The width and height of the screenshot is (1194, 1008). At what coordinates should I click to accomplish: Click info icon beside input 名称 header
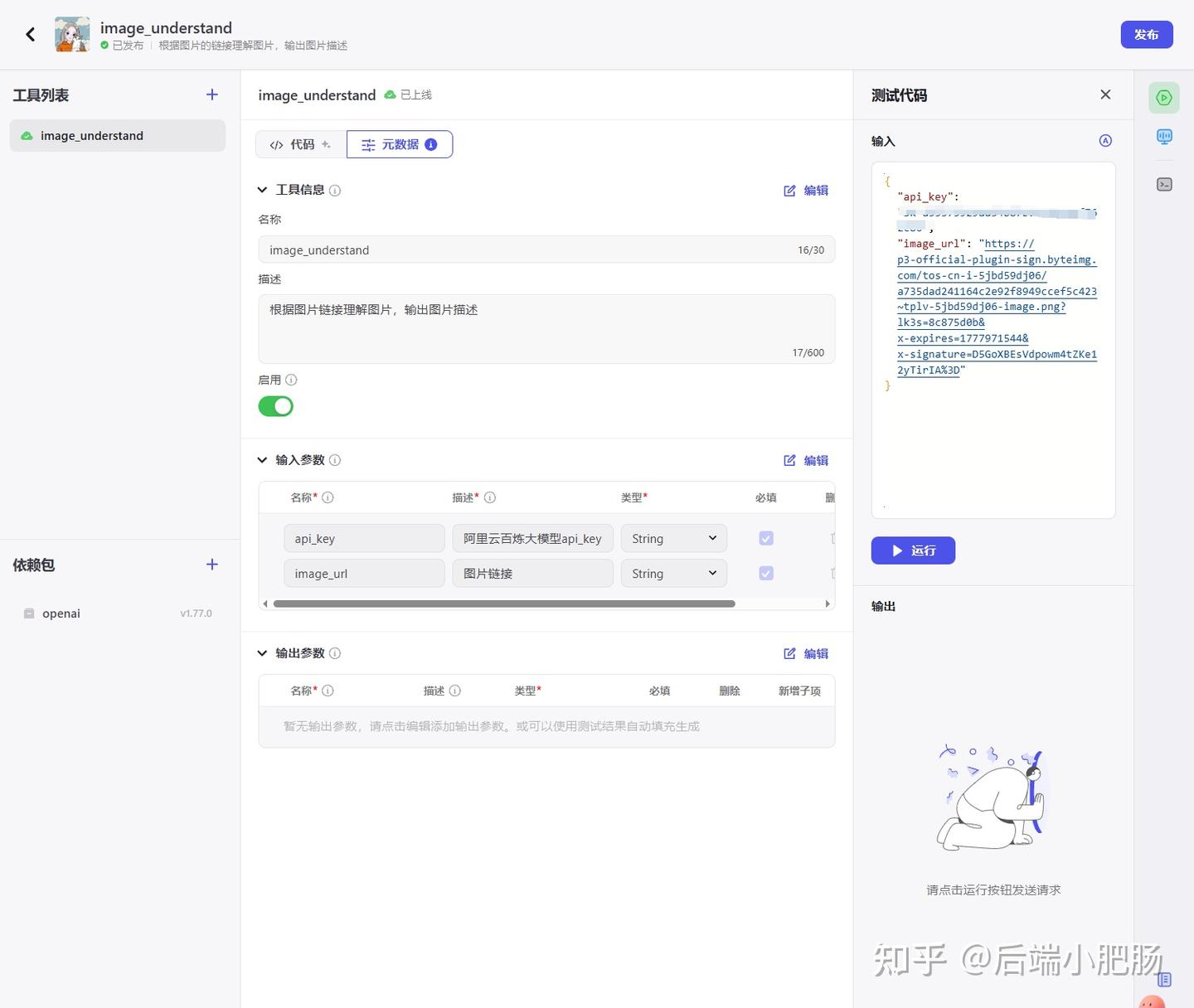(x=328, y=497)
